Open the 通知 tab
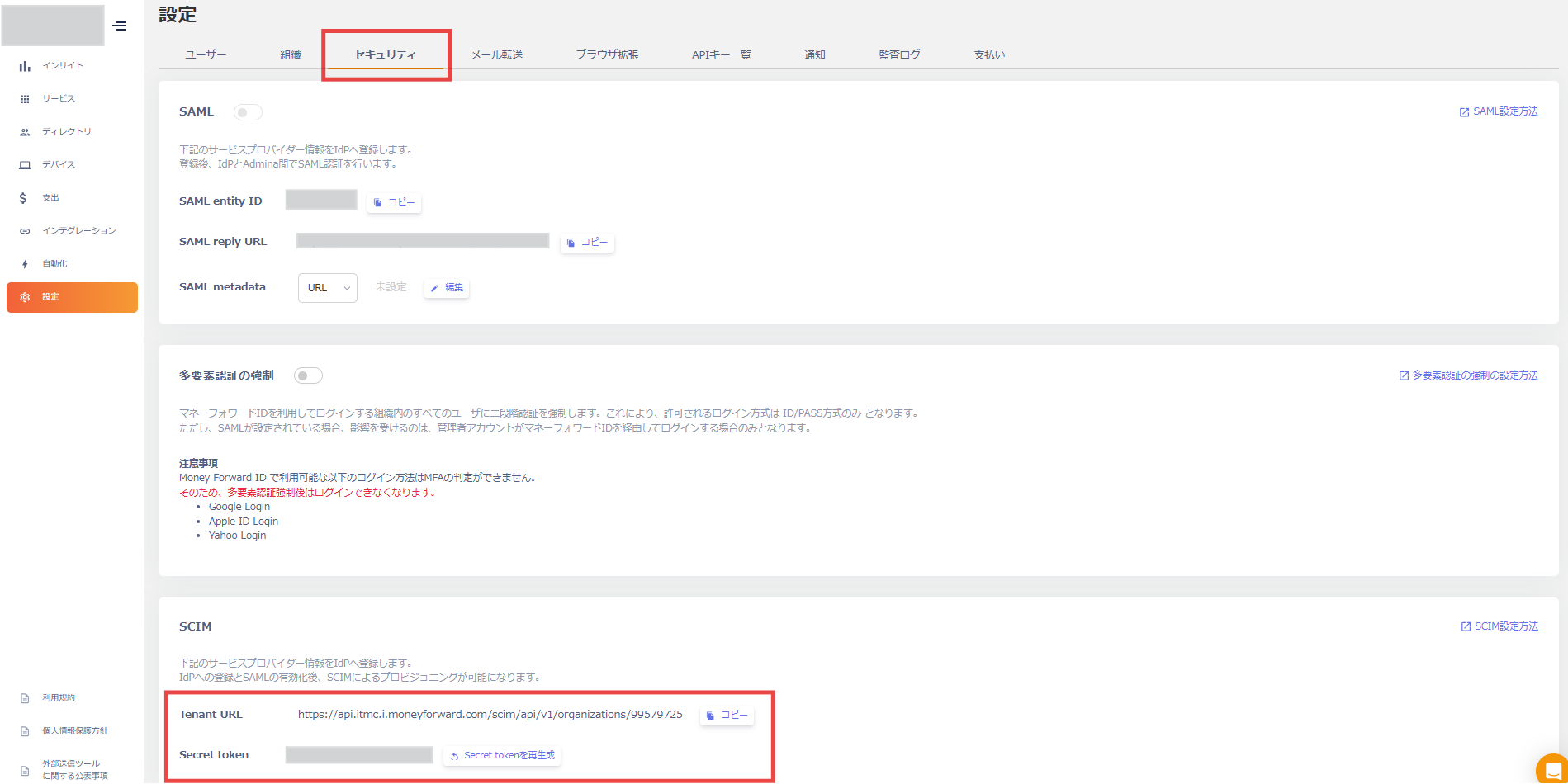This screenshot has width=1568, height=784. [815, 55]
